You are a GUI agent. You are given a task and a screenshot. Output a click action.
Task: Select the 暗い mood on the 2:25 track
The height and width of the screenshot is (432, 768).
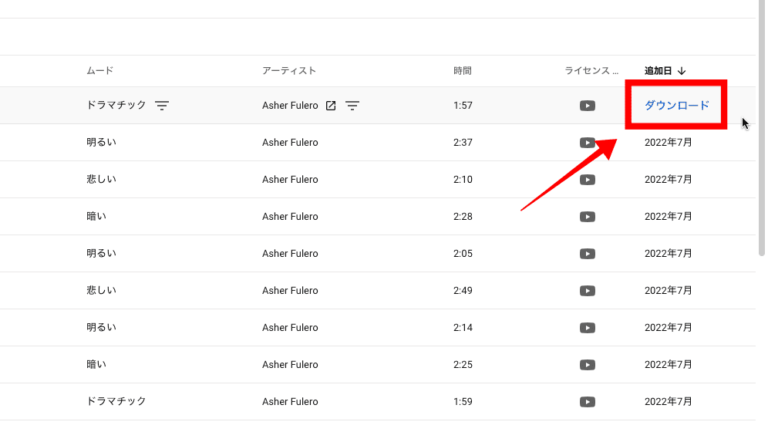pos(97,364)
